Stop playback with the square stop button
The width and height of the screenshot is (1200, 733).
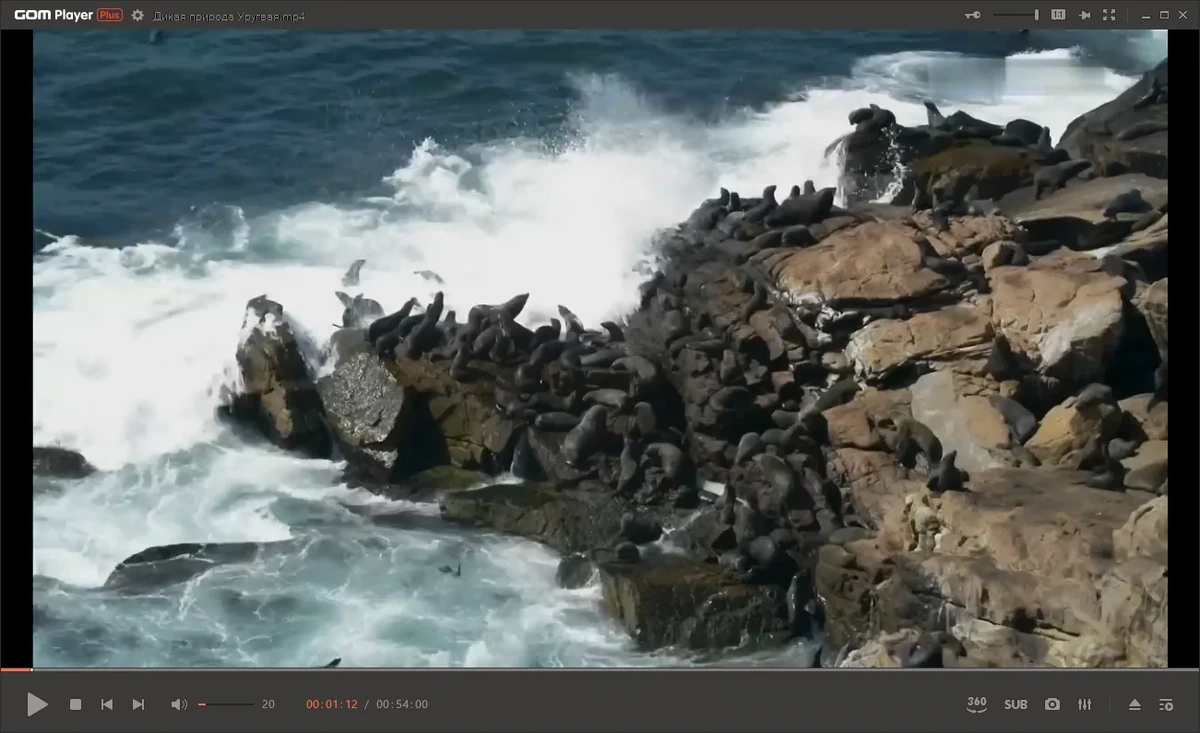75,704
